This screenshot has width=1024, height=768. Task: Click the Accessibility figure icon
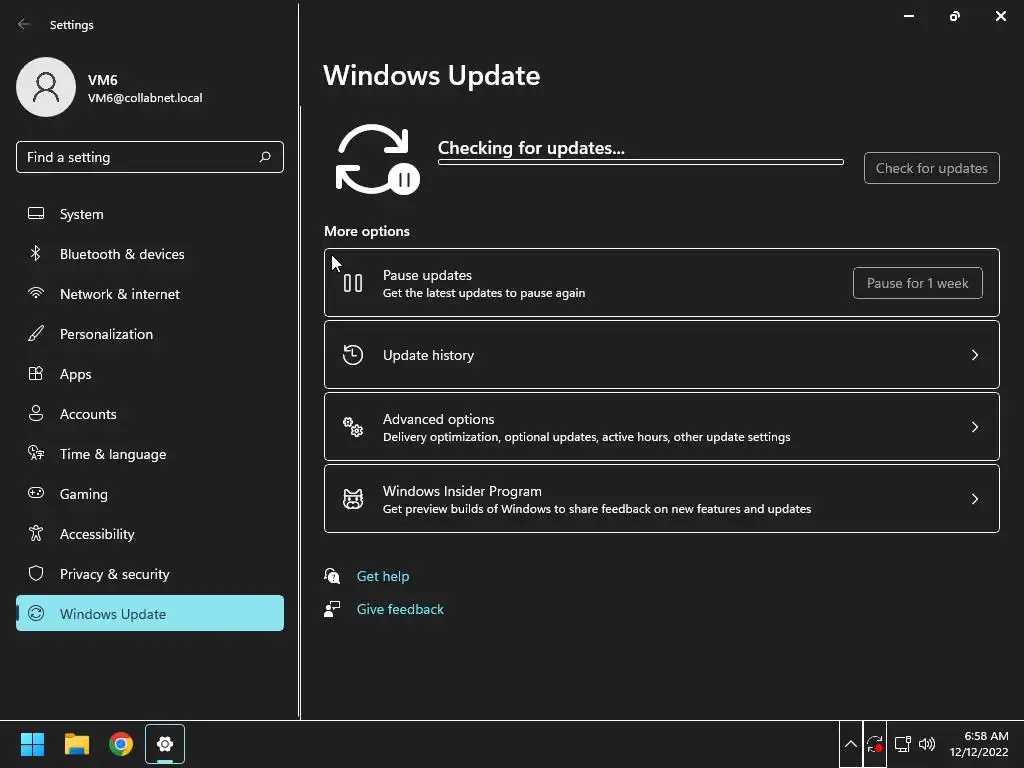36,534
